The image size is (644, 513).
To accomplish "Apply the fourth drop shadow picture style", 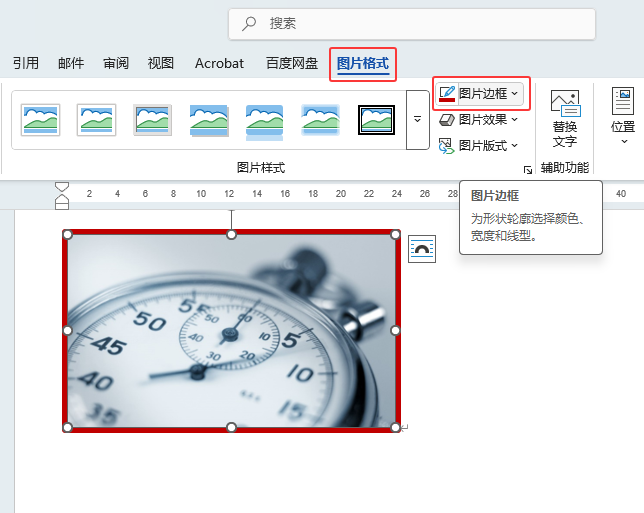I will (x=209, y=120).
